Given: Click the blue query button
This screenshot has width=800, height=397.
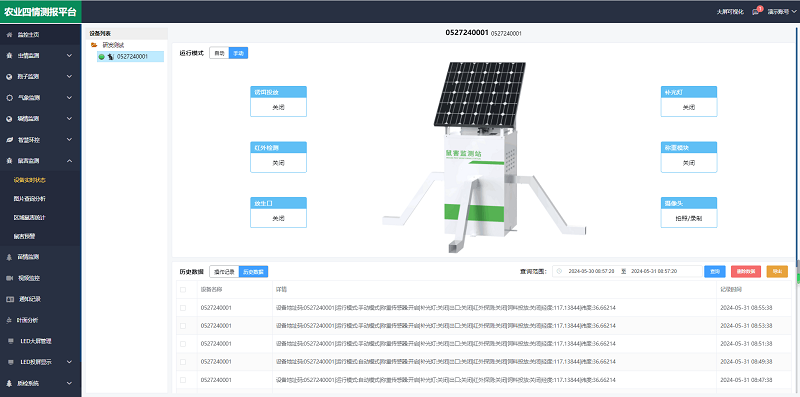Looking at the screenshot, I should click(x=715, y=271).
